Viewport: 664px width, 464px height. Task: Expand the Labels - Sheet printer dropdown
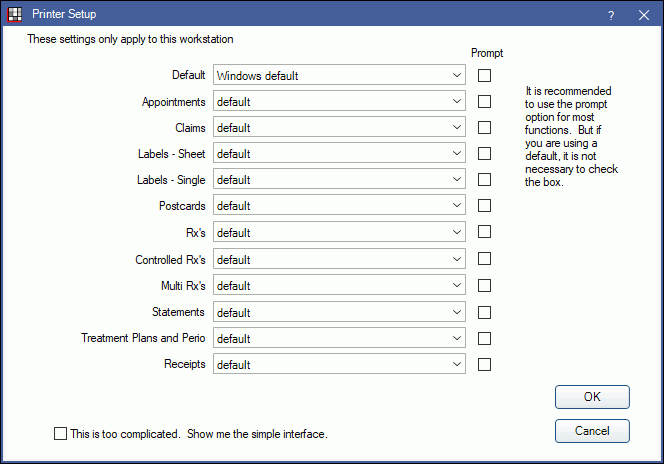(339, 153)
